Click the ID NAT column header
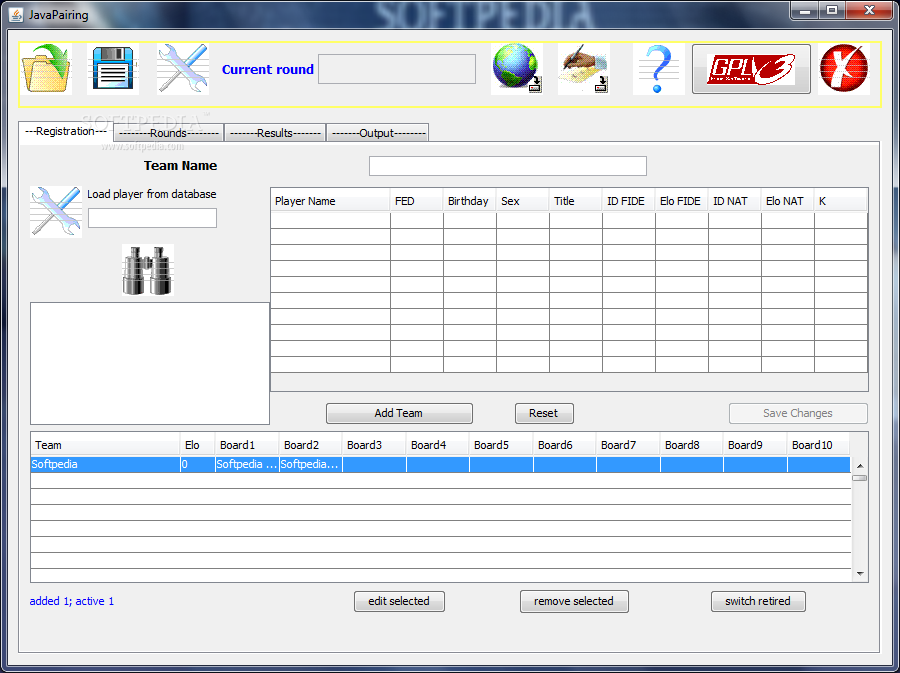The image size is (900, 673). coord(735,201)
